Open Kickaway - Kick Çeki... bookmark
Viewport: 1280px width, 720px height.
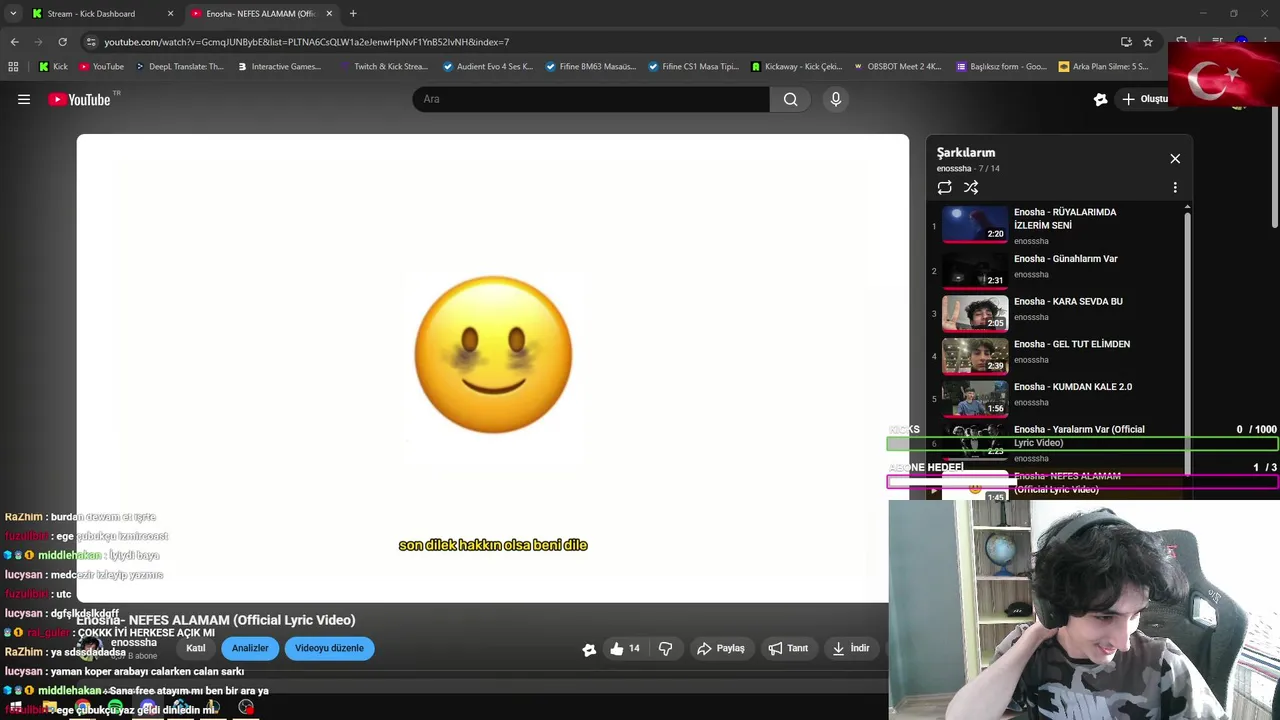(x=796, y=67)
